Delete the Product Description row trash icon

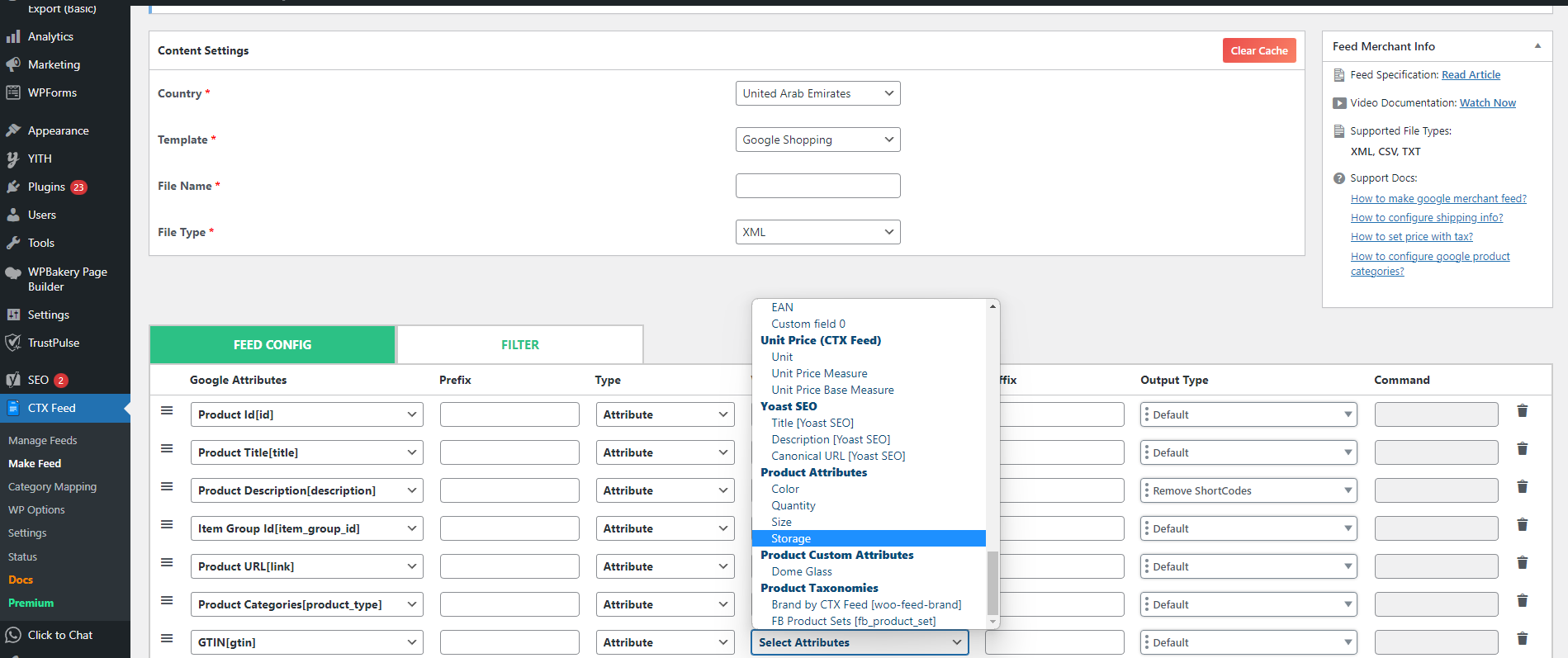coord(1523,487)
